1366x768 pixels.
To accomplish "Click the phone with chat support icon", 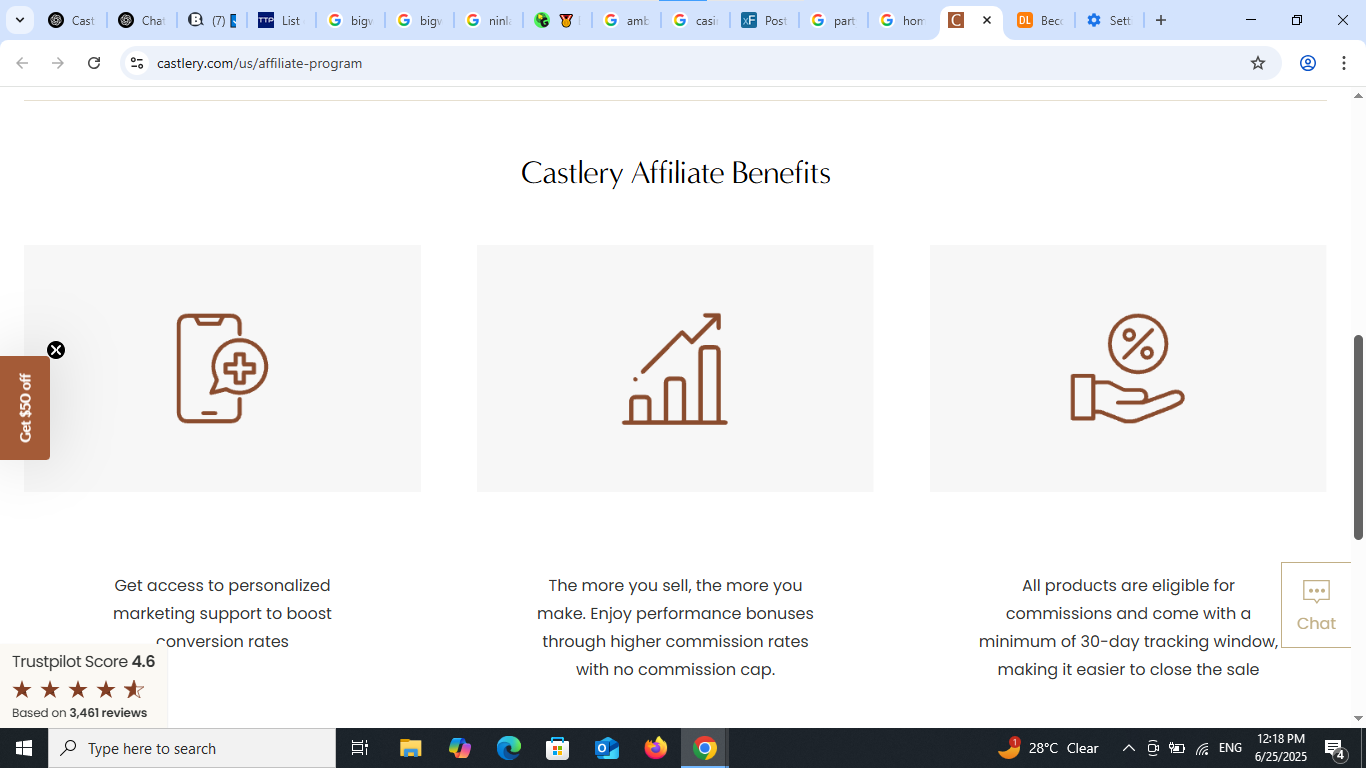I will 222,368.
